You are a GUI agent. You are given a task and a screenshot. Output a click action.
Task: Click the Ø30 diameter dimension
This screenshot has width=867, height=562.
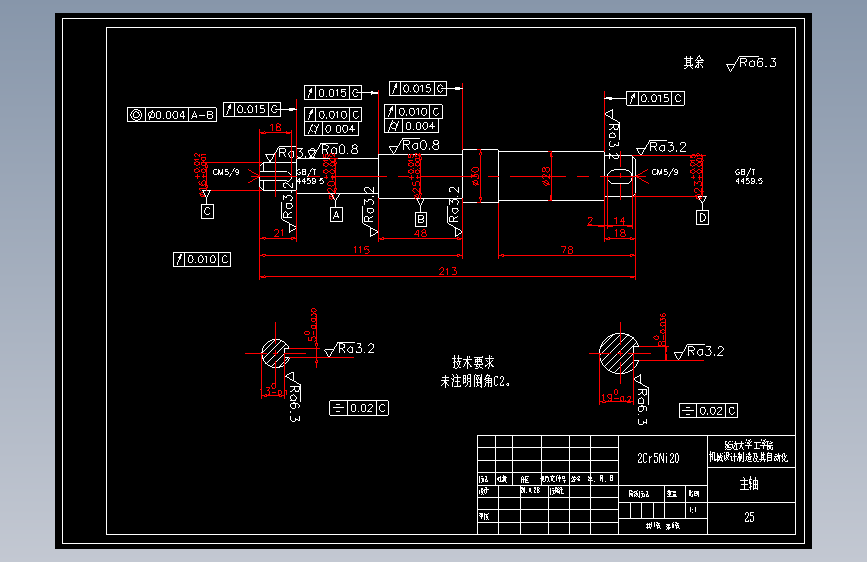click(476, 176)
